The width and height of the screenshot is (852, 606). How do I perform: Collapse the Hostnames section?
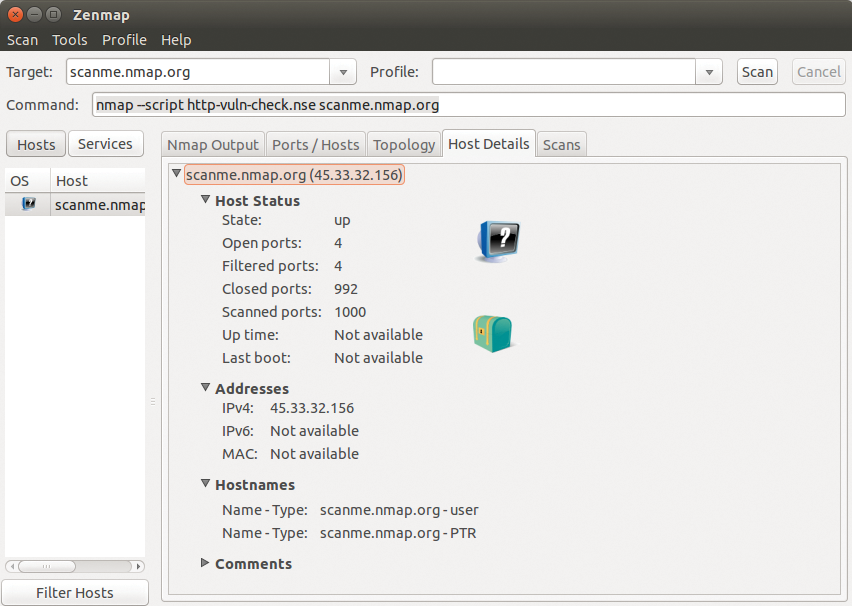(x=206, y=484)
